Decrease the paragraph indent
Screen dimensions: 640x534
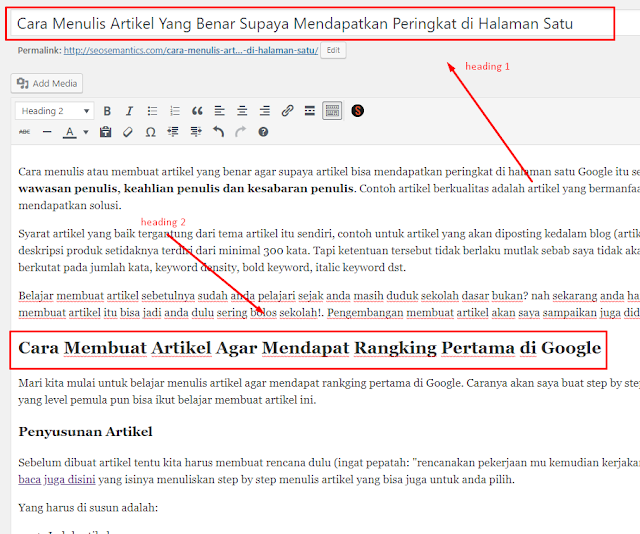(173, 132)
